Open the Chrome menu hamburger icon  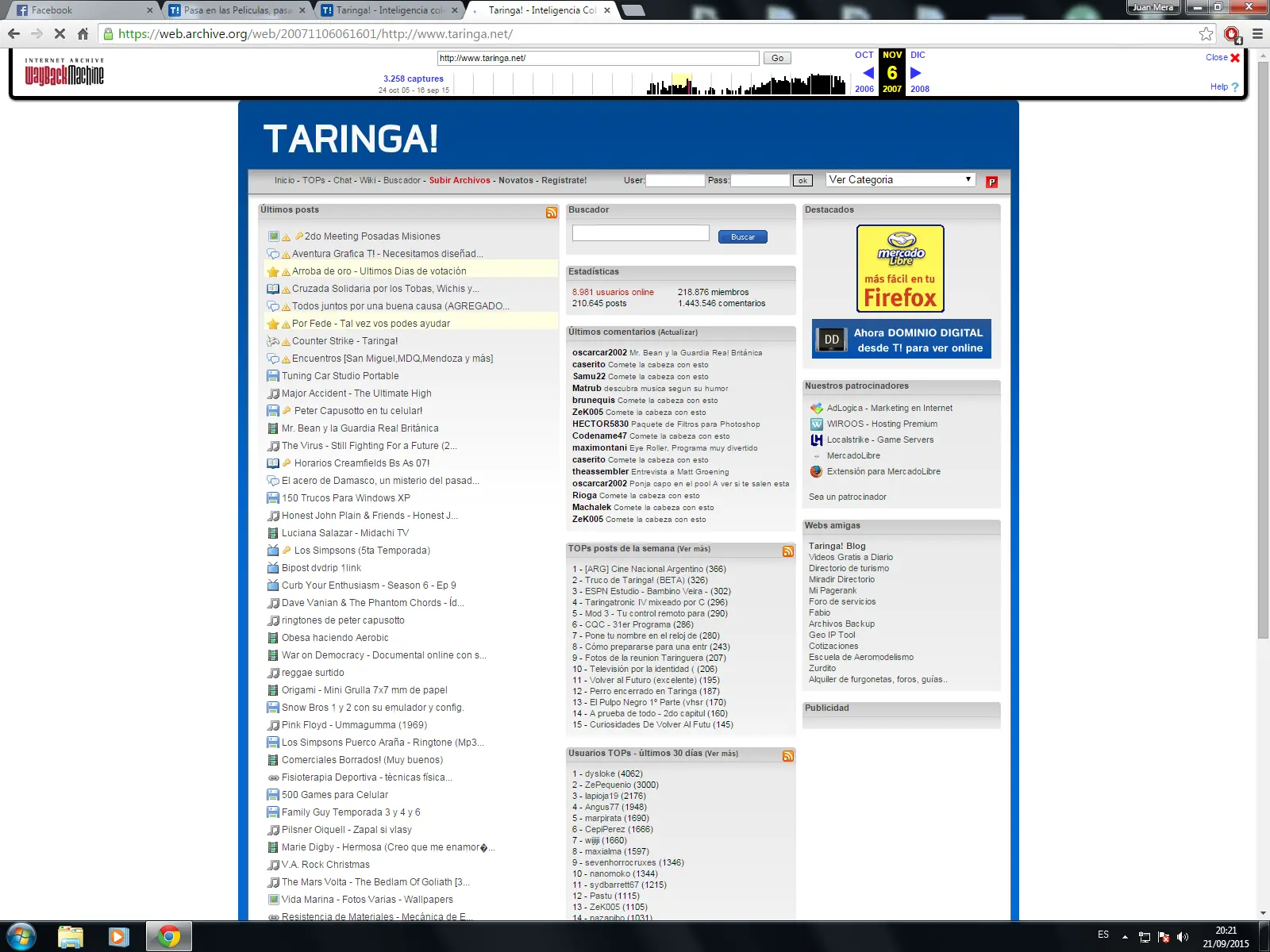[x=1257, y=33]
